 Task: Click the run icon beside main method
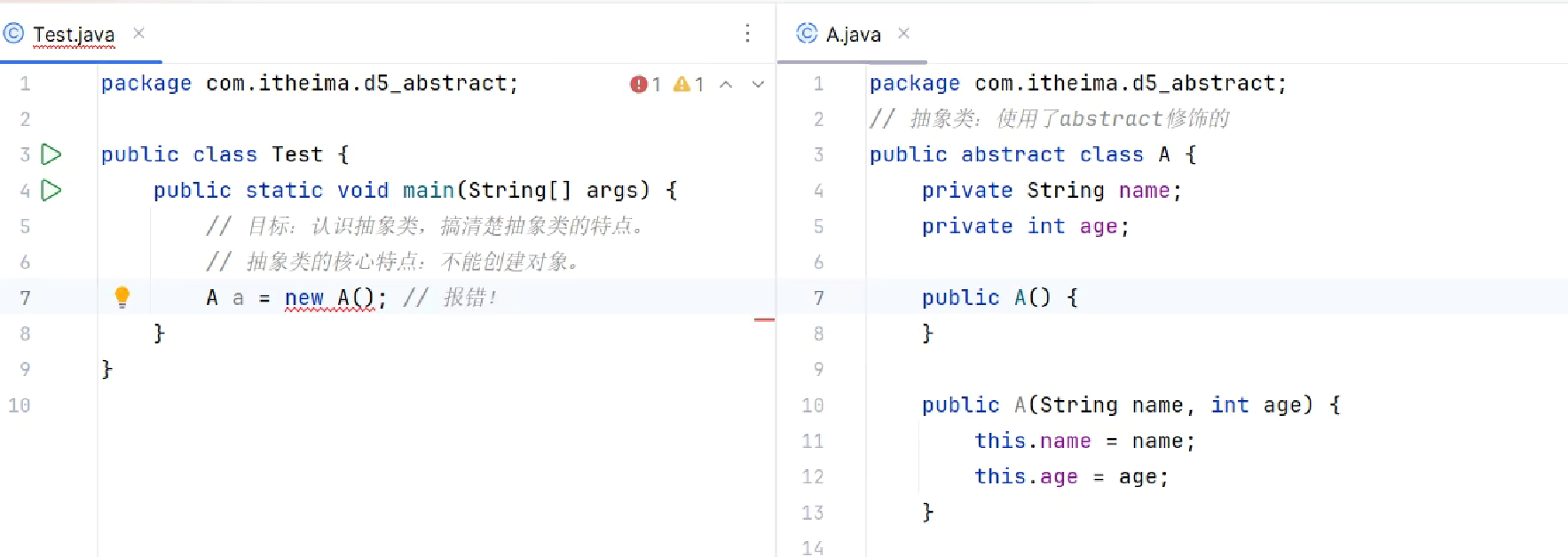click(x=51, y=190)
